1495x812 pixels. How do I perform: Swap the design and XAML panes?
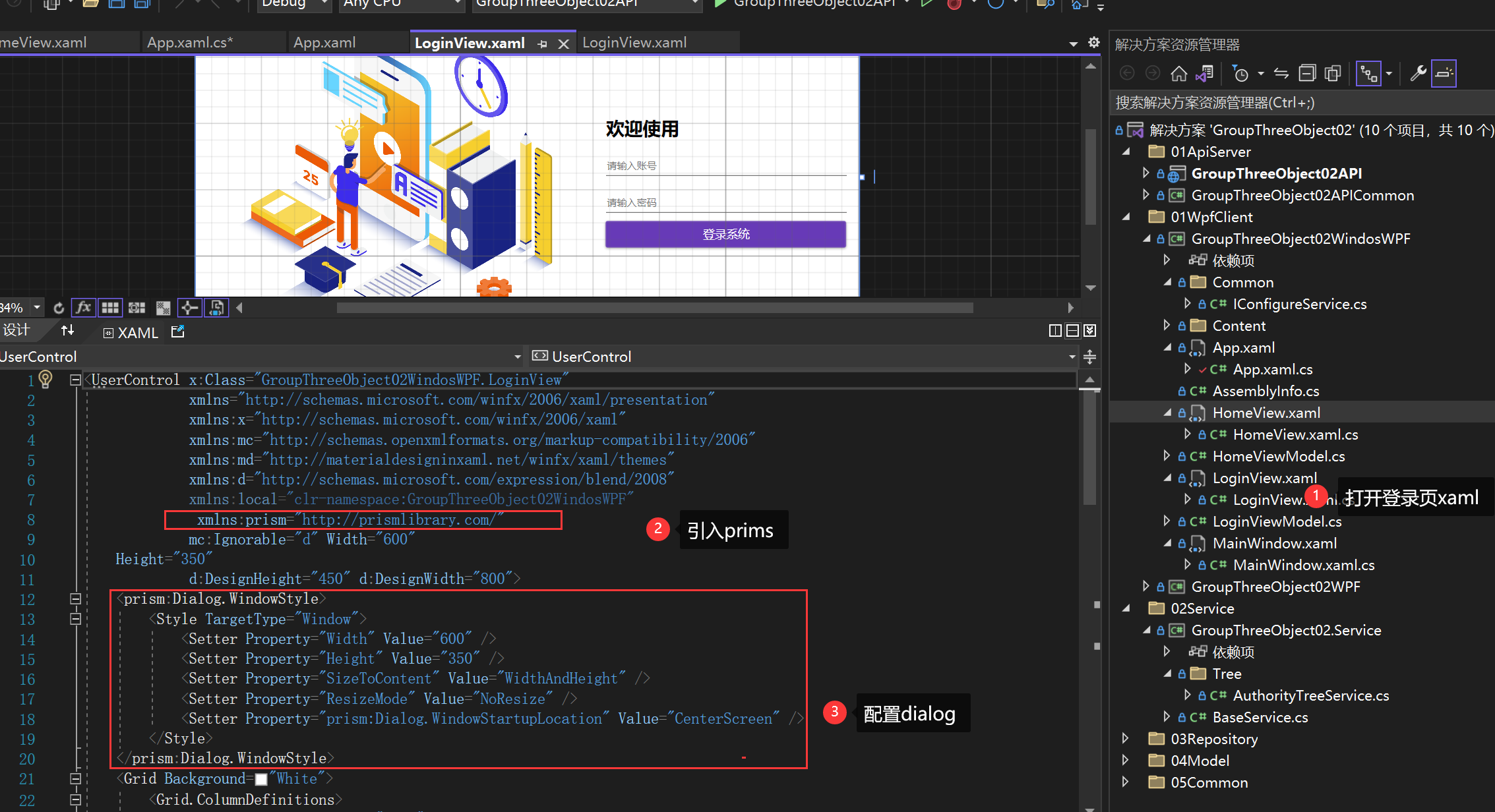point(67,331)
